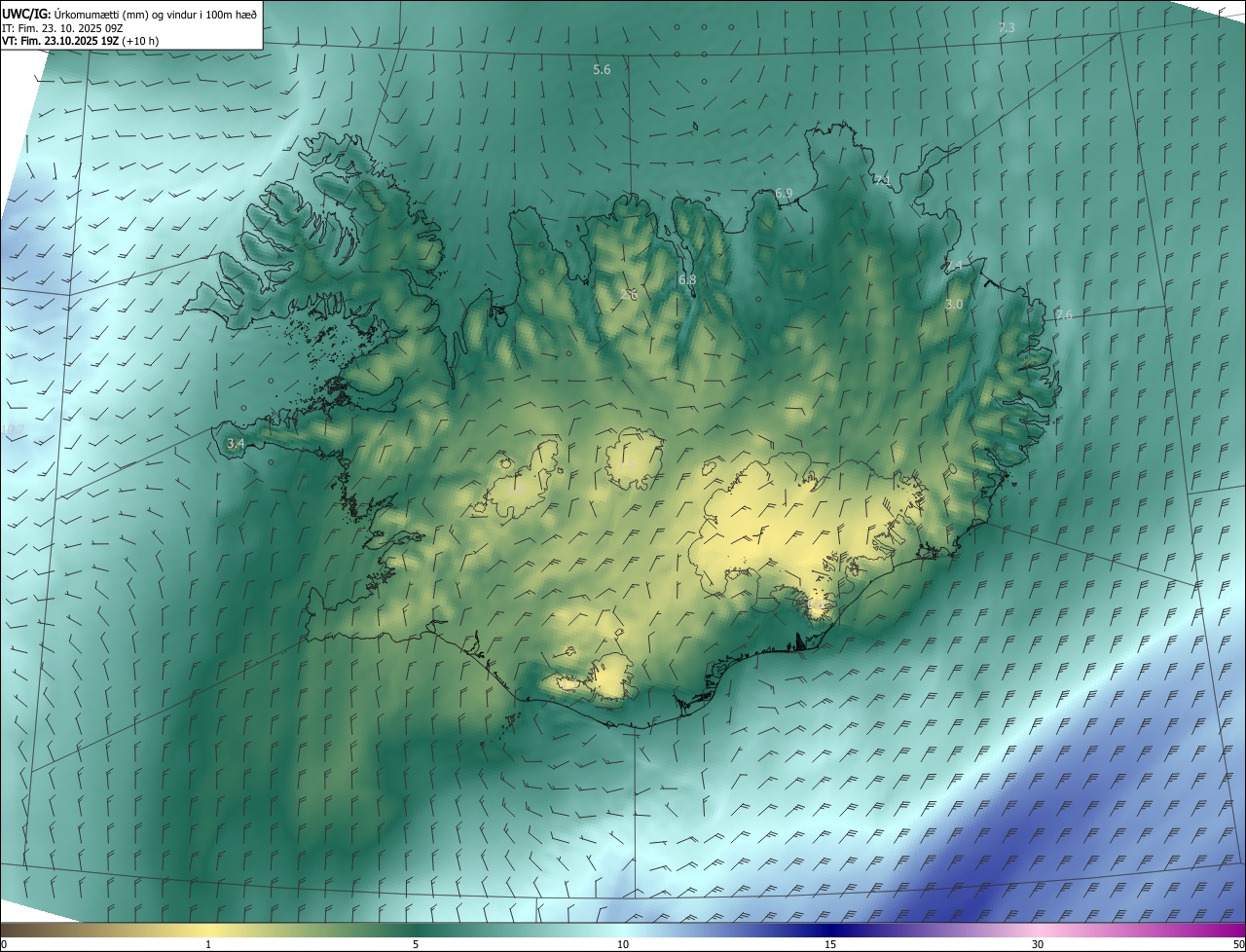Click the 'UWC/IG: Úrkomumætti (mm)' title line
Screen dimensions: 1246x952
129,13
